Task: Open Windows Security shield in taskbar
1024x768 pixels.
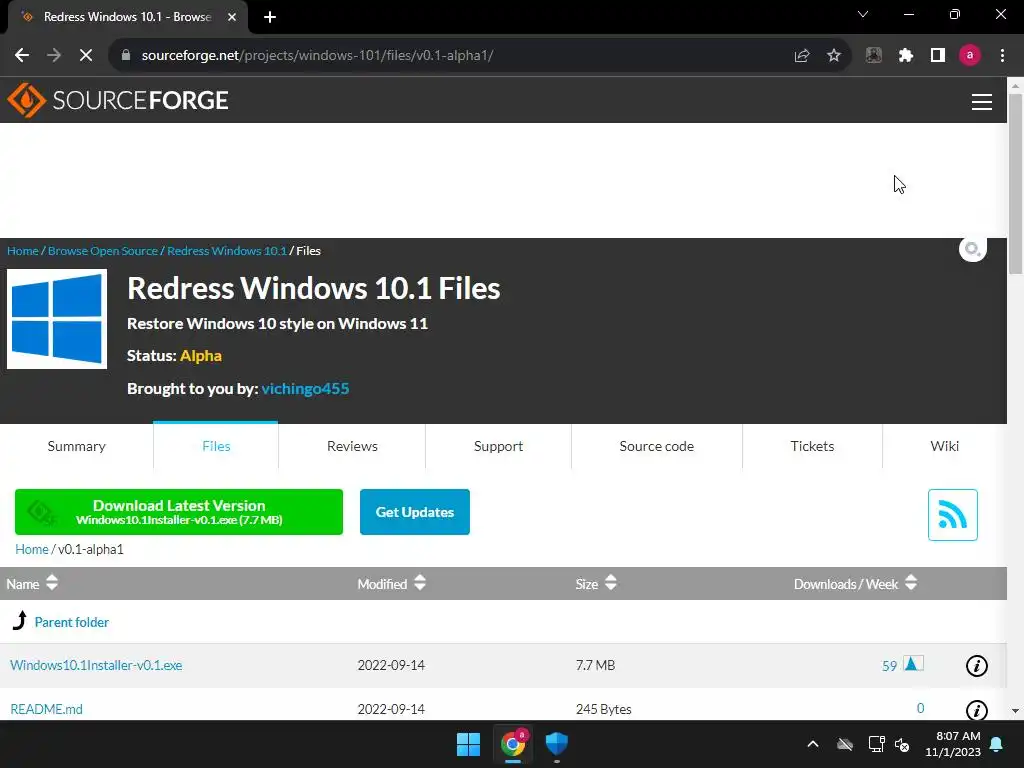Action: pos(556,744)
